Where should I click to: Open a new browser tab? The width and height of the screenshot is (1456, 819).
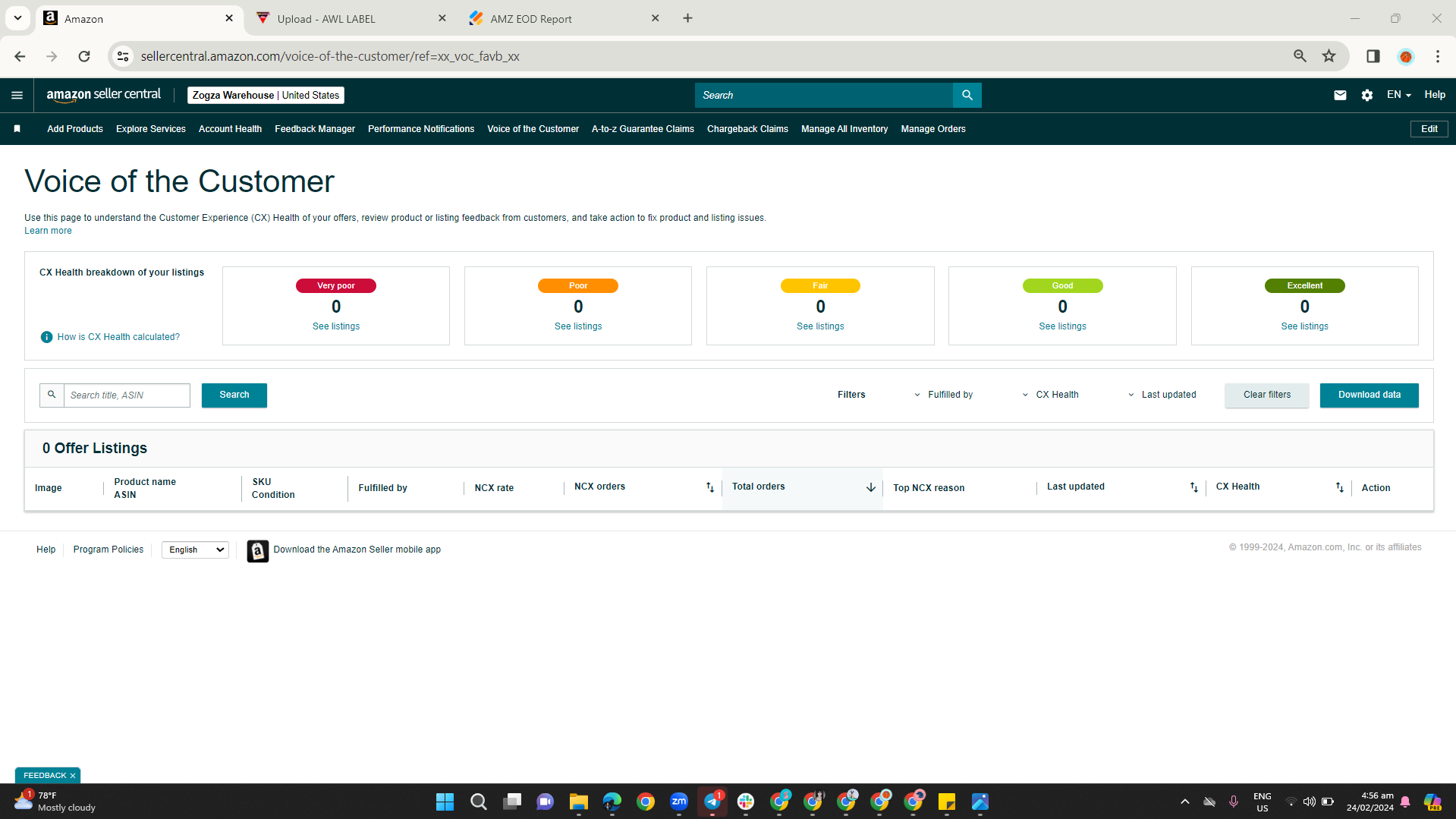pyautogui.click(x=687, y=18)
